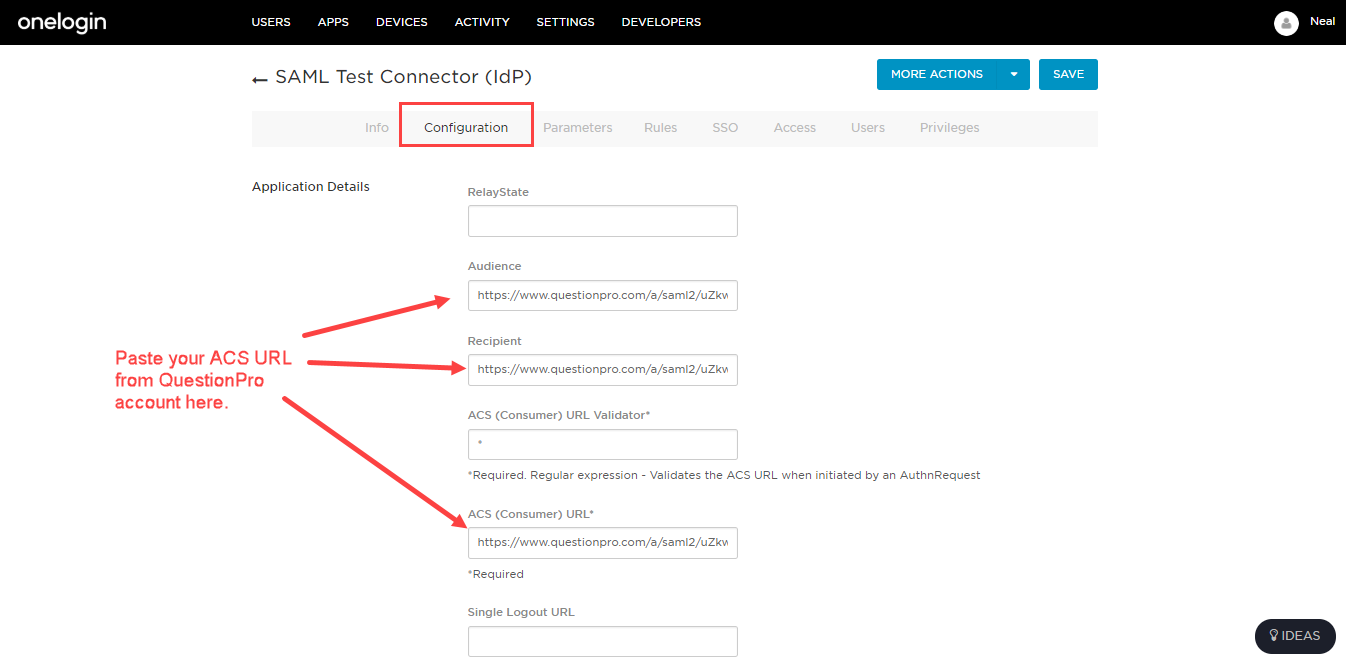Viewport: 1346px width, 667px height.
Task: Click the back arrow beside SAML Test Connector
Action: point(260,79)
